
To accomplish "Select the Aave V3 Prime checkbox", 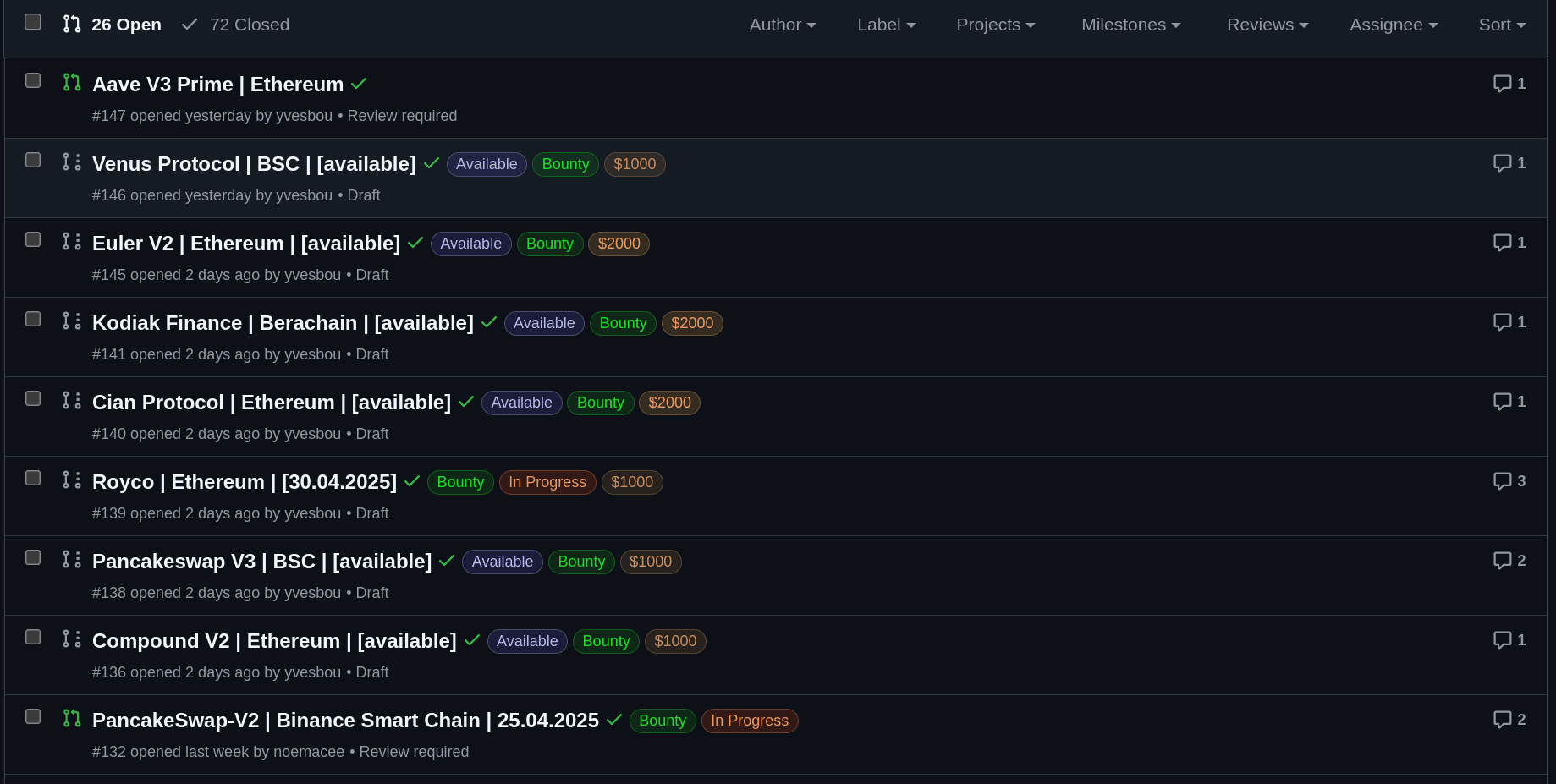I will click(x=33, y=80).
